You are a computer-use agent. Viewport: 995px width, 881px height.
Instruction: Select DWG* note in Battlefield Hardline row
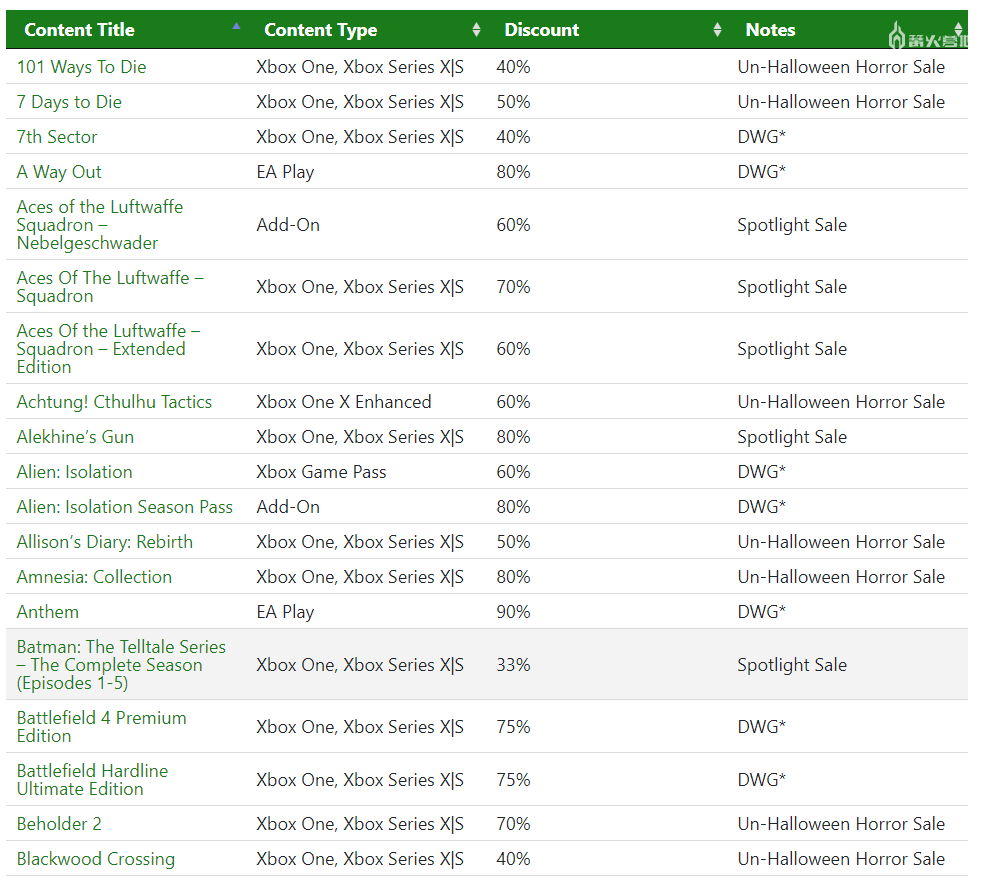(761, 779)
